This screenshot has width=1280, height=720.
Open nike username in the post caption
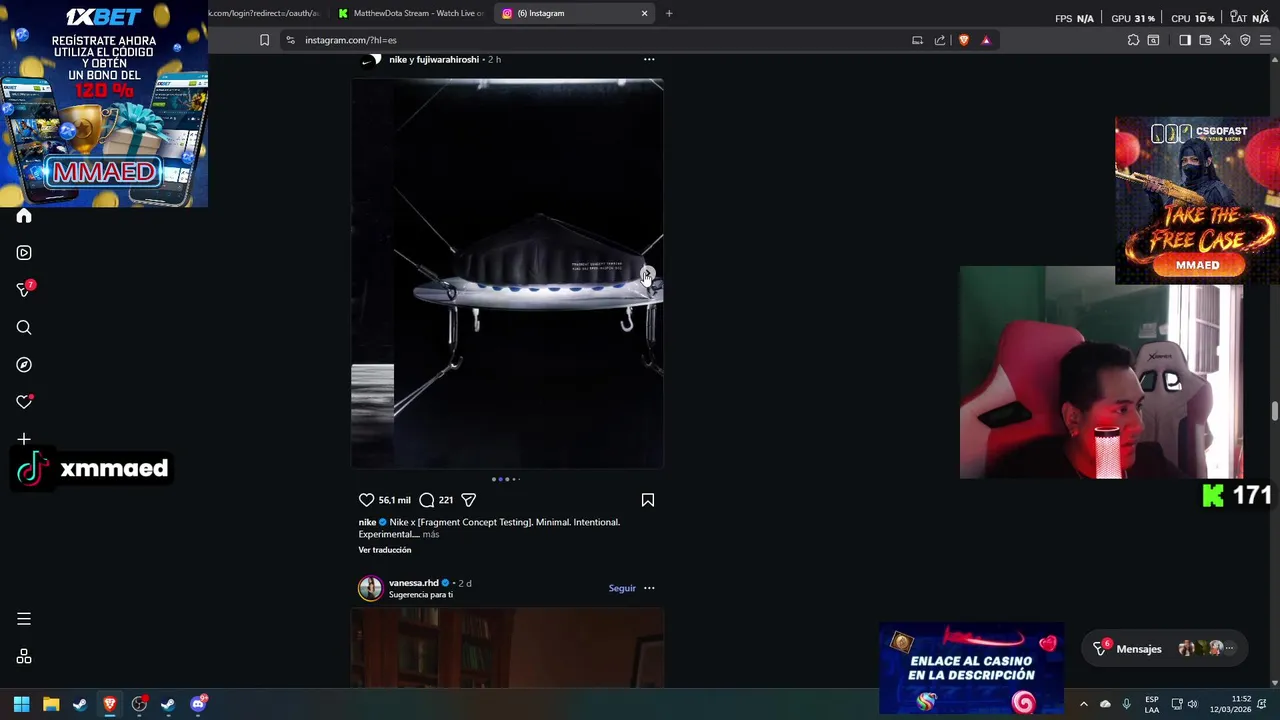pos(367,522)
